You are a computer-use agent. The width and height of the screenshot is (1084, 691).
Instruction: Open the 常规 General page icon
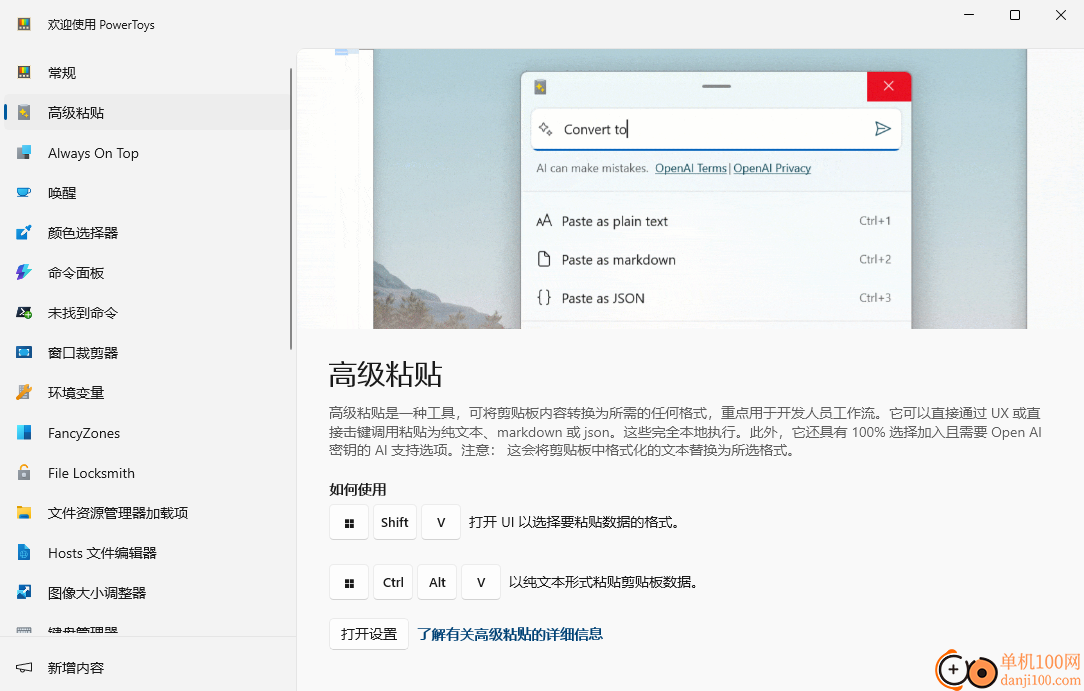24,73
